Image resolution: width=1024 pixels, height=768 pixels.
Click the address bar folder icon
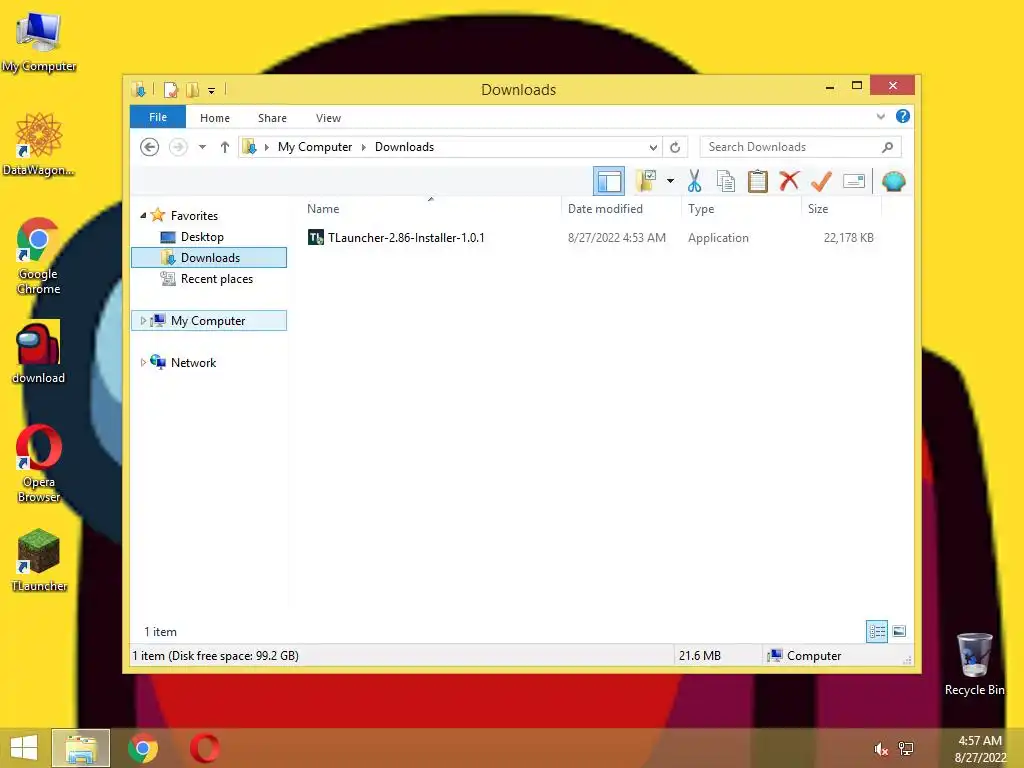click(249, 147)
